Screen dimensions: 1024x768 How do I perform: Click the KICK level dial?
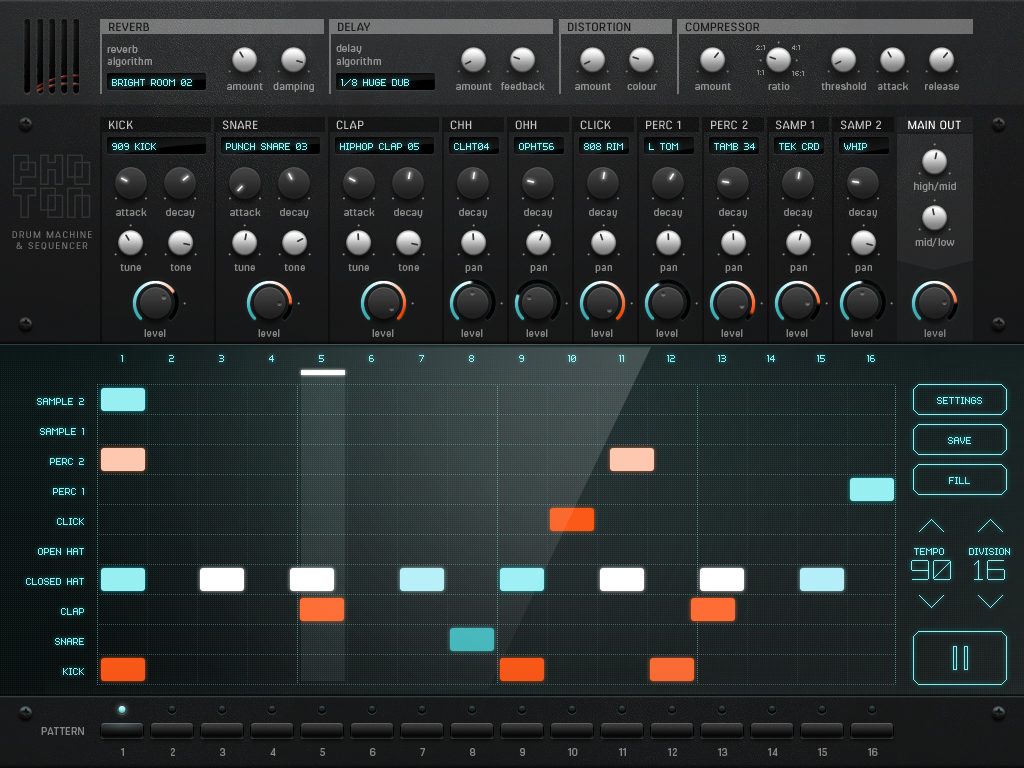tap(155, 303)
